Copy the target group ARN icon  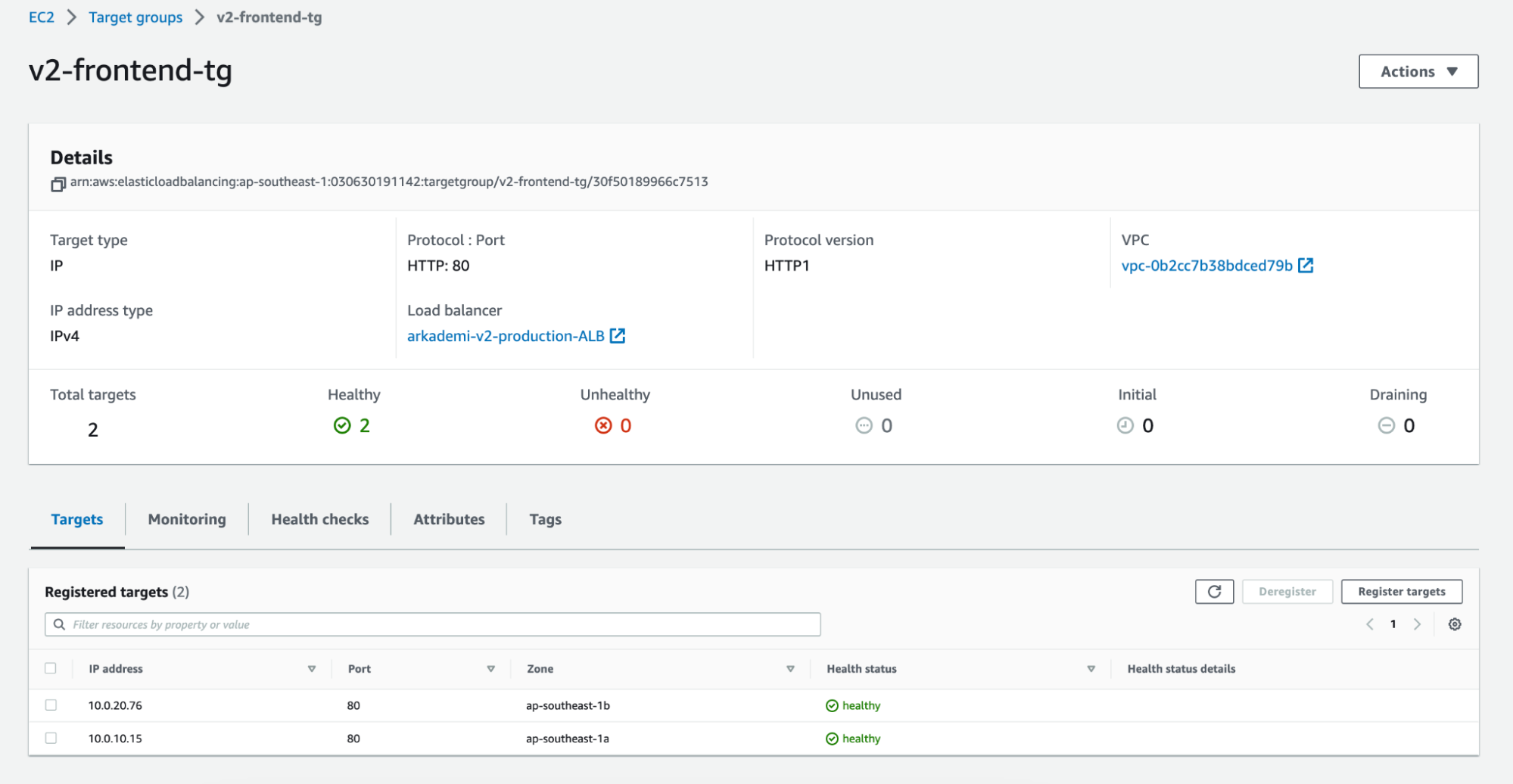pyautogui.click(x=58, y=184)
